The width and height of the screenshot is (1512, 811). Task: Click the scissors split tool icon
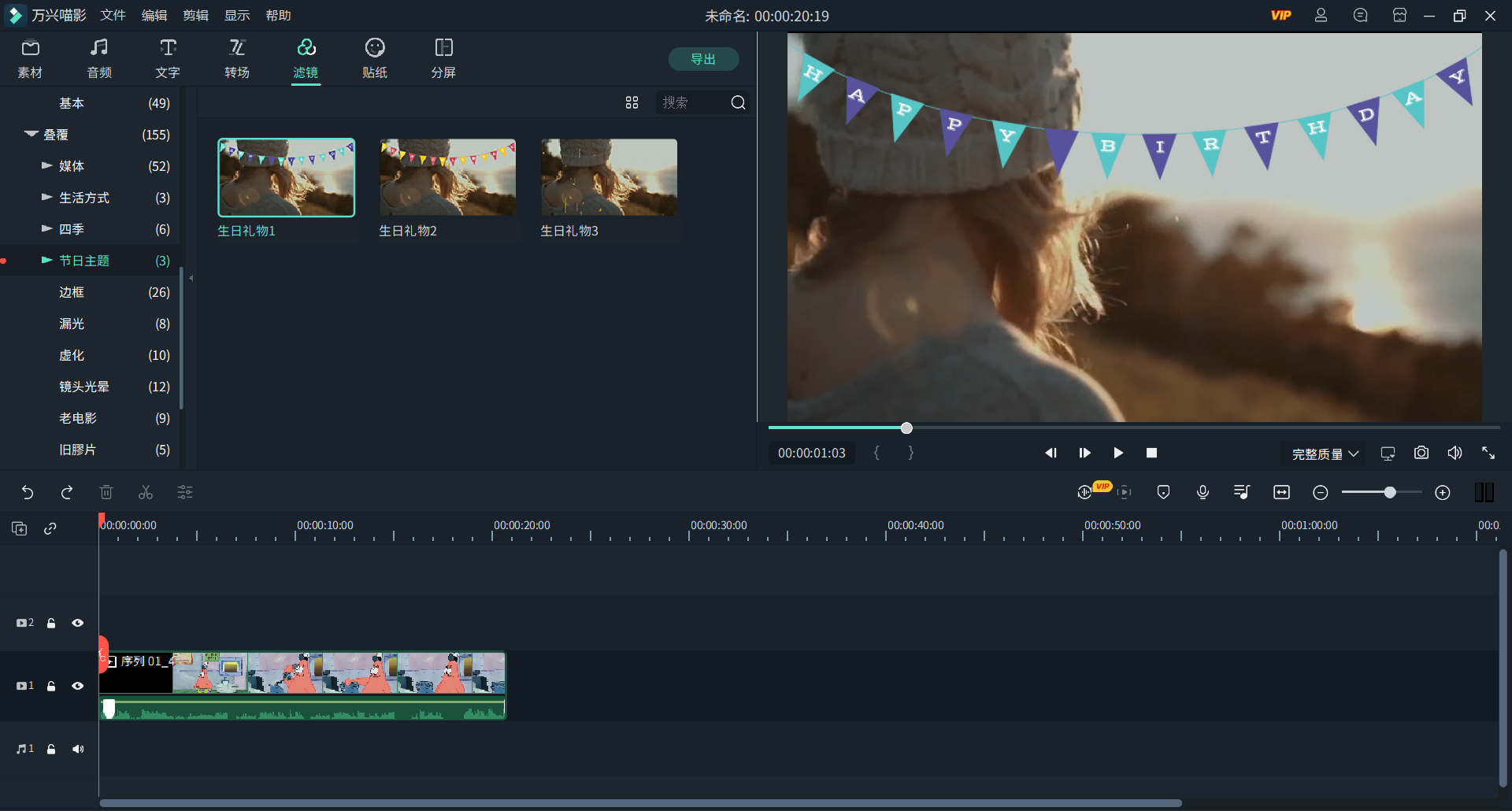tap(146, 492)
